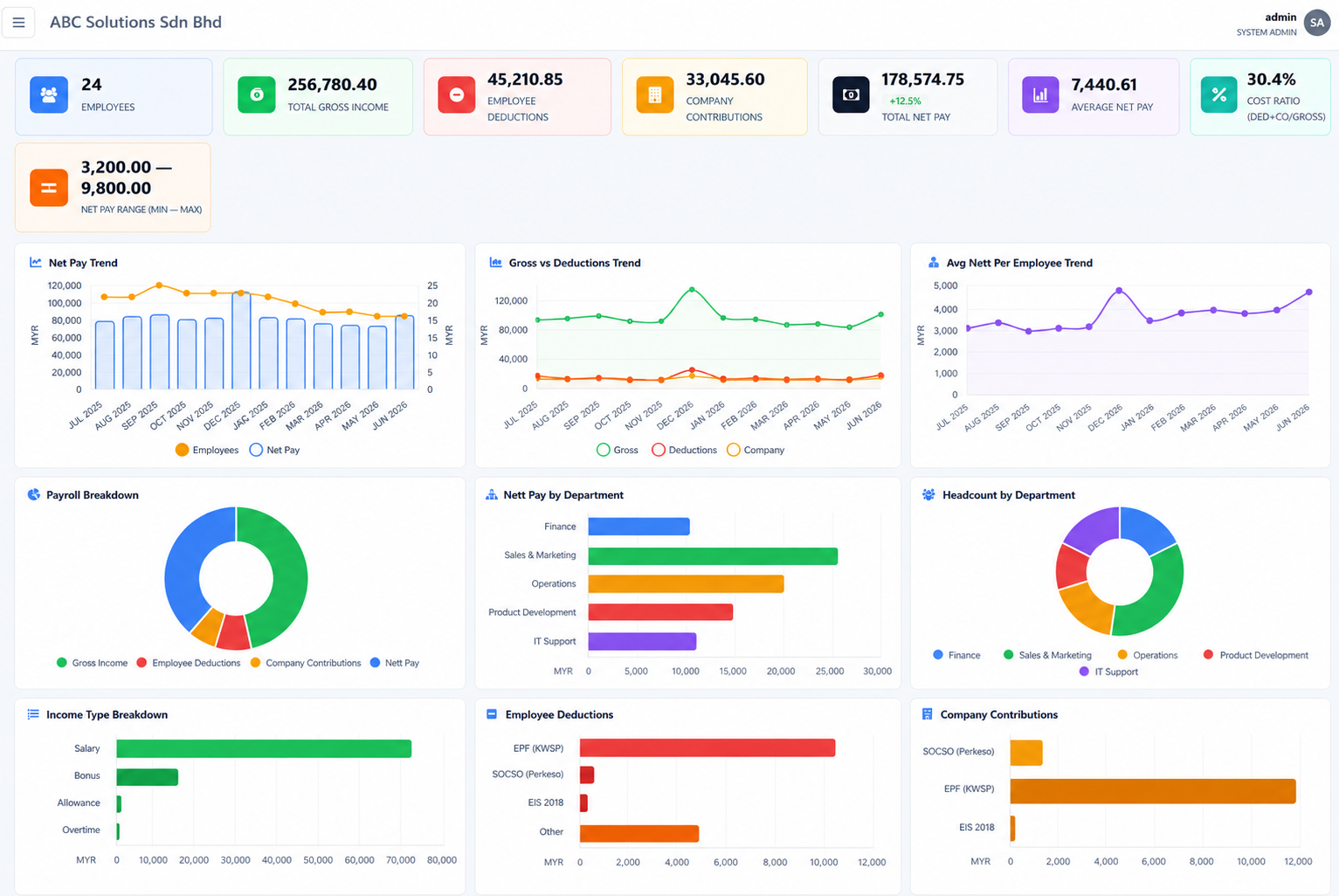Click the orange Company Contributions building icon
This screenshot has width=1339, height=896.
[655, 94]
